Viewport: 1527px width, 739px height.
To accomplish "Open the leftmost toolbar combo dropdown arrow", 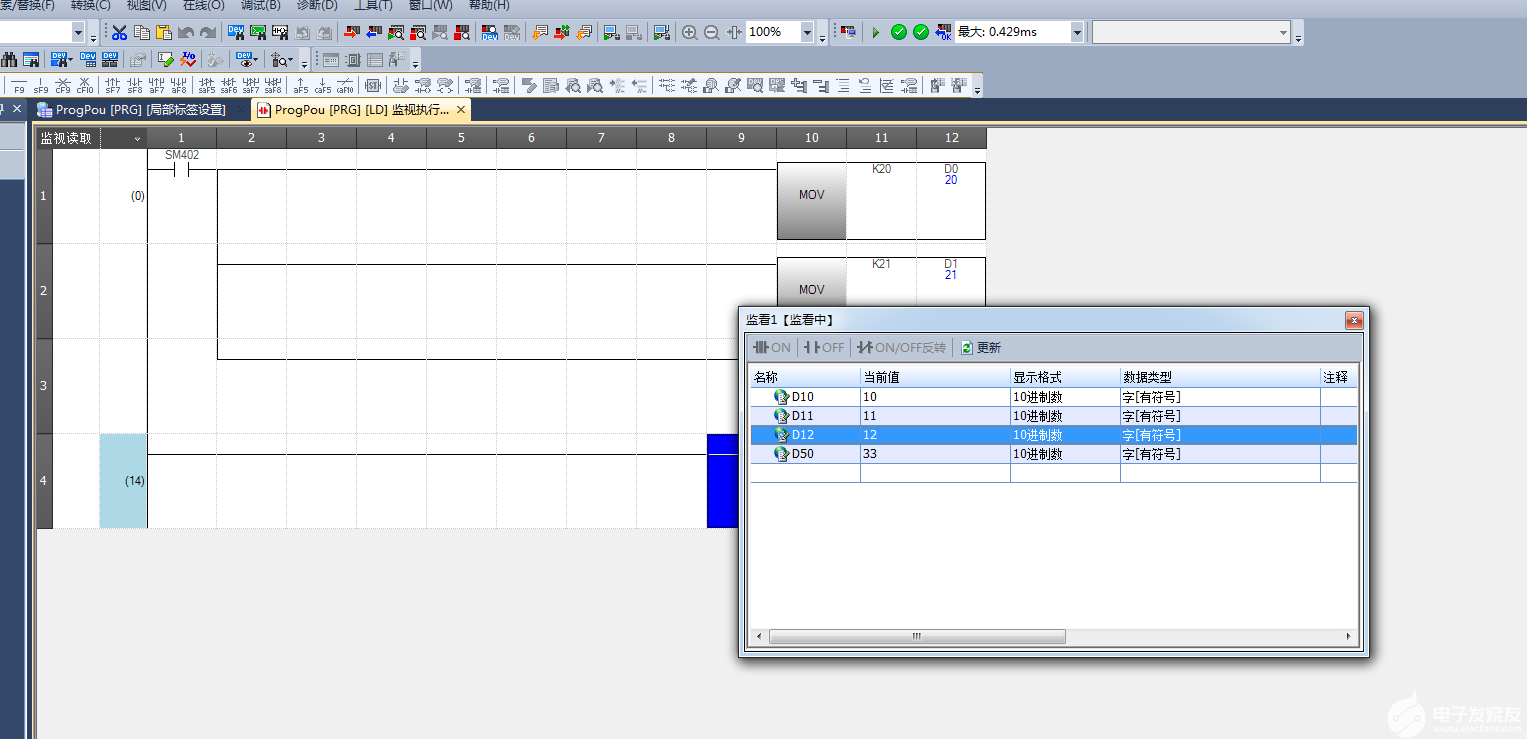I will 78,32.
